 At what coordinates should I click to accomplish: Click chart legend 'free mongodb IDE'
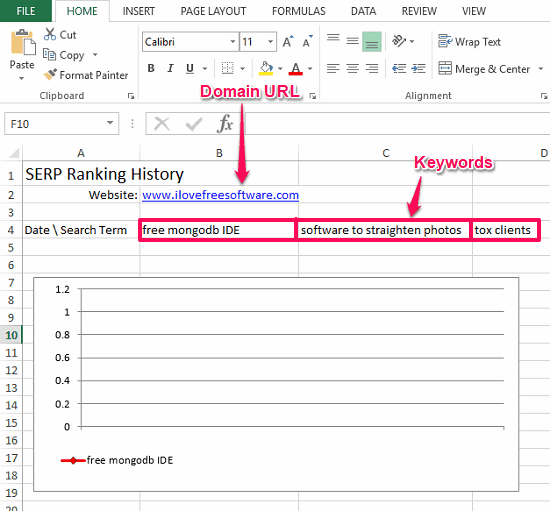(x=117, y=460)
